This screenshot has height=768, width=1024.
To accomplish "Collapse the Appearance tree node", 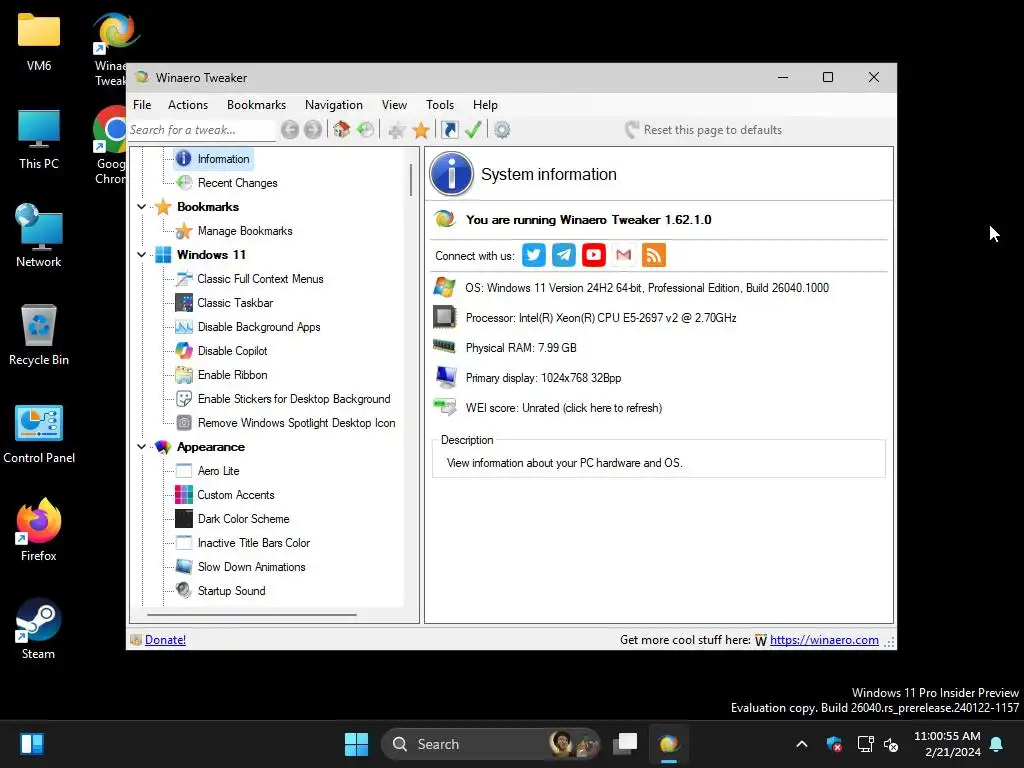I will coord(142,447).
